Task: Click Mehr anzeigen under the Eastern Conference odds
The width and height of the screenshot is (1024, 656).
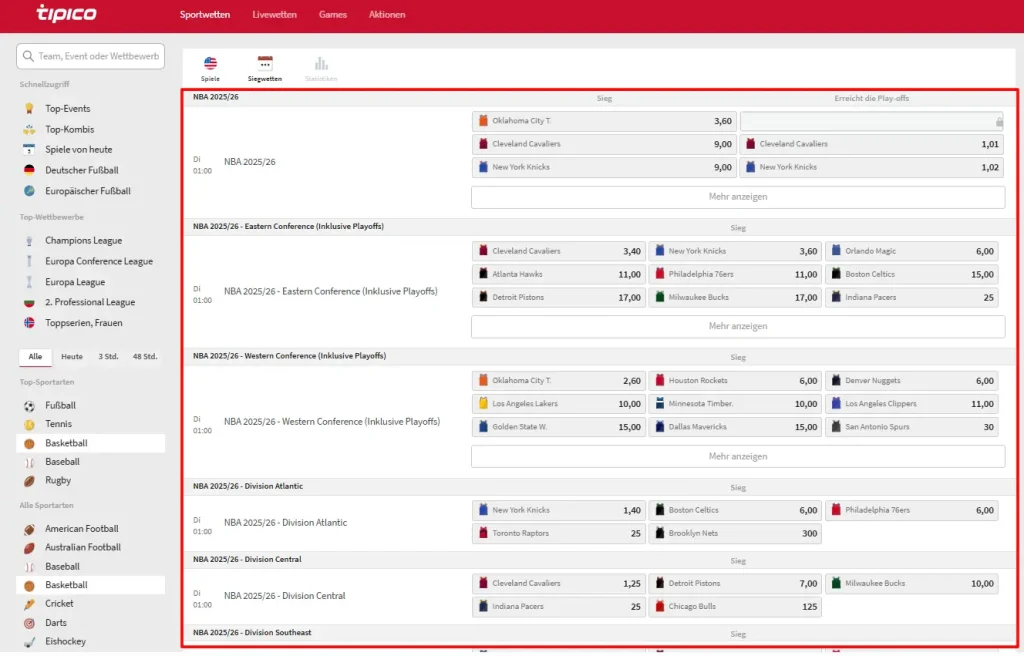Action: tap(738, 326)
